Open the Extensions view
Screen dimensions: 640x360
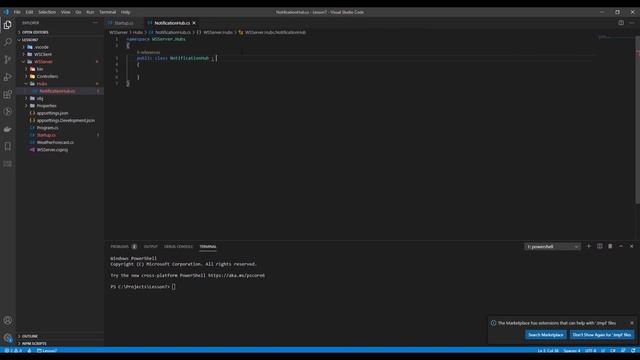click(x=8, y=95)
